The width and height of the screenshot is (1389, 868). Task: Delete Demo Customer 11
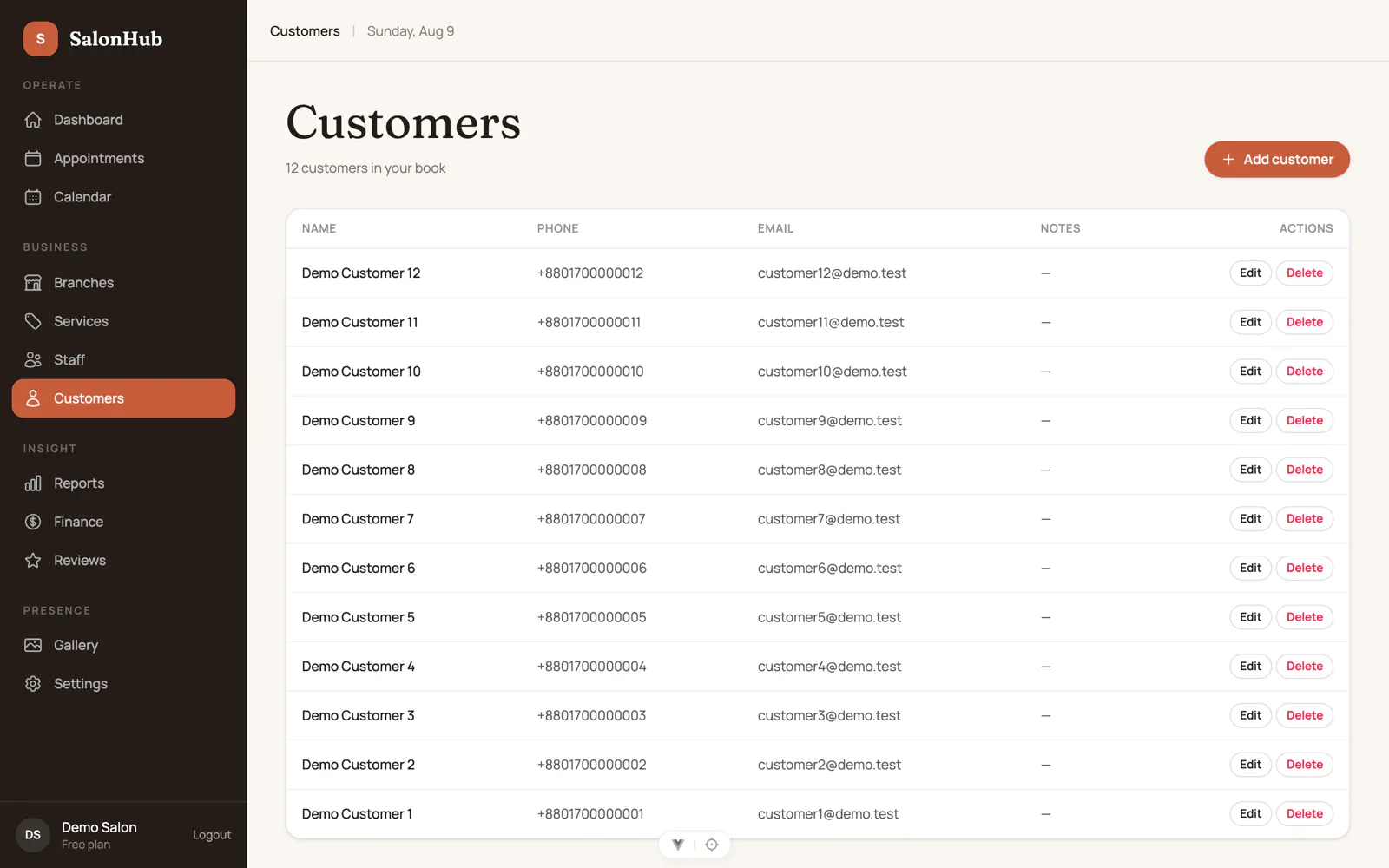1305,322
